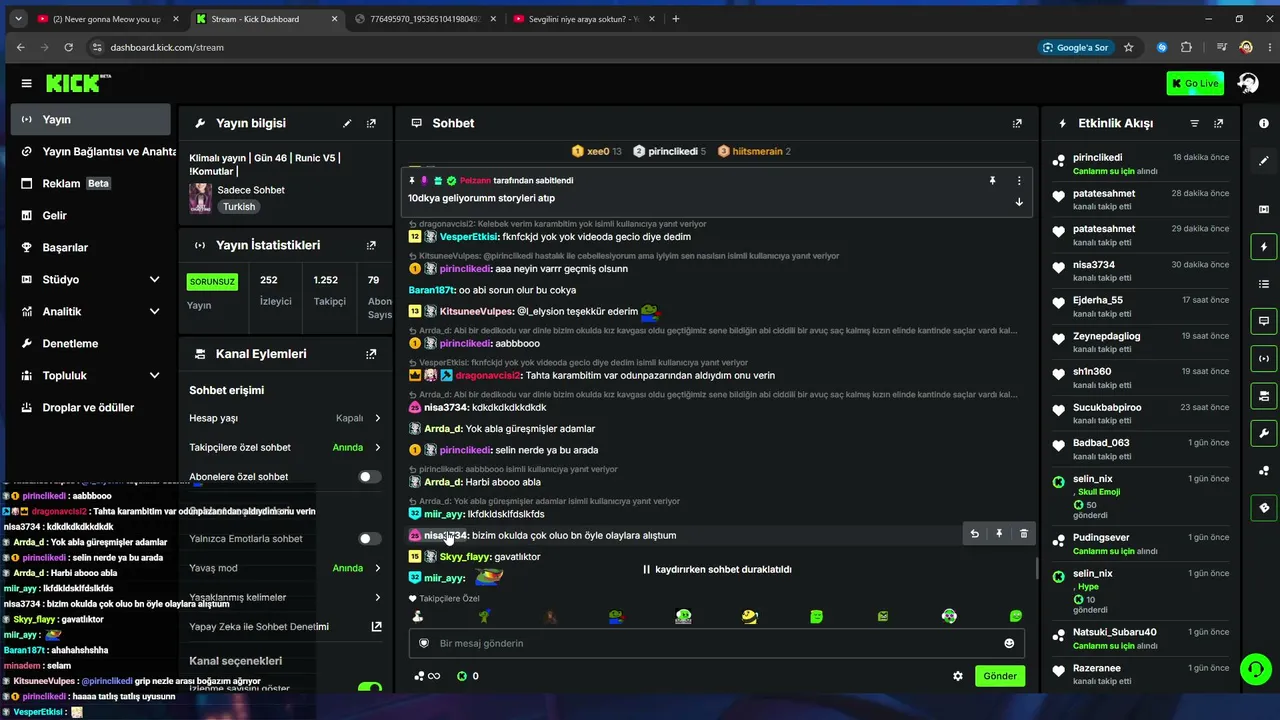Open a new Chrome tab

(x=676, y=18)
